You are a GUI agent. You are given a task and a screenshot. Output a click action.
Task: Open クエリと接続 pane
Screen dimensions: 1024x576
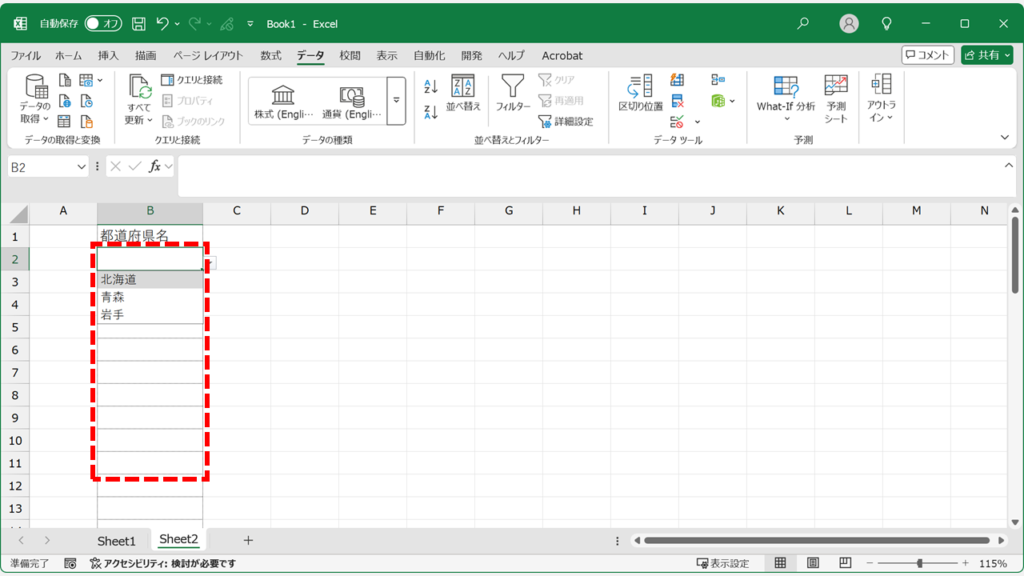192,80
